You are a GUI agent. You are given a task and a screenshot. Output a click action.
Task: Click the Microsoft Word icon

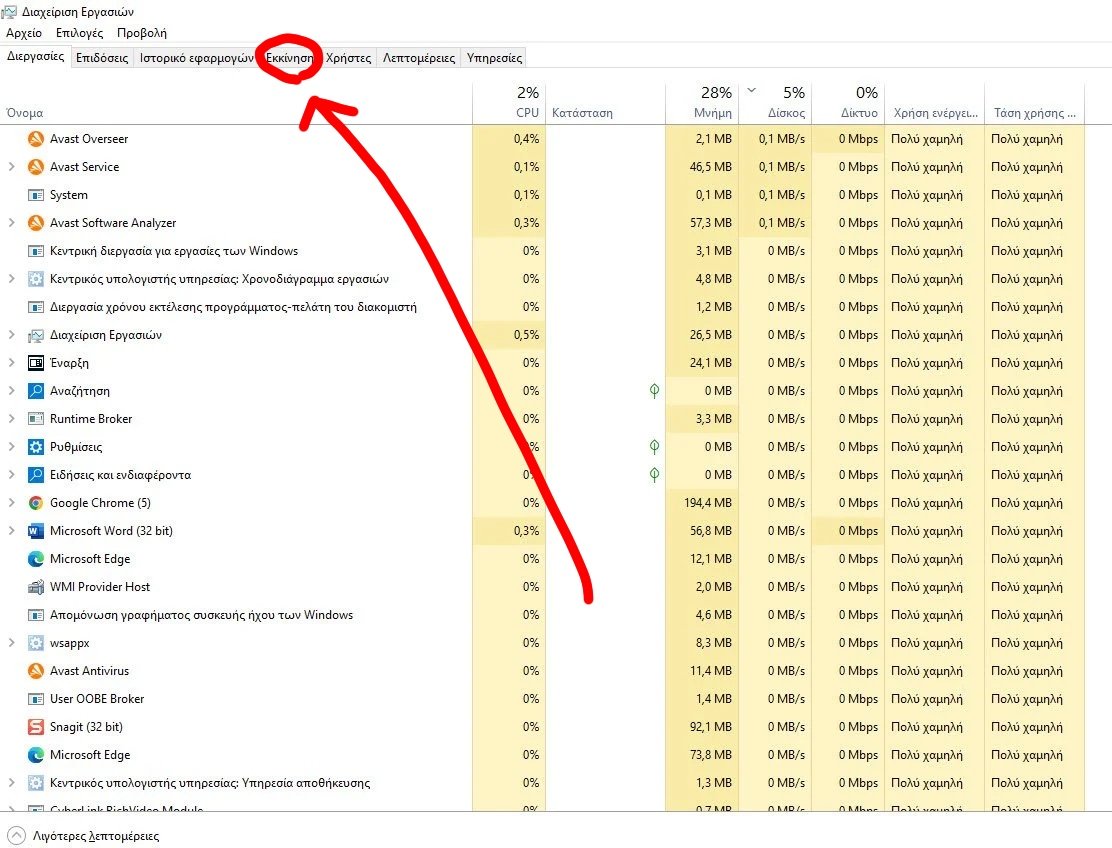(35, 531)
